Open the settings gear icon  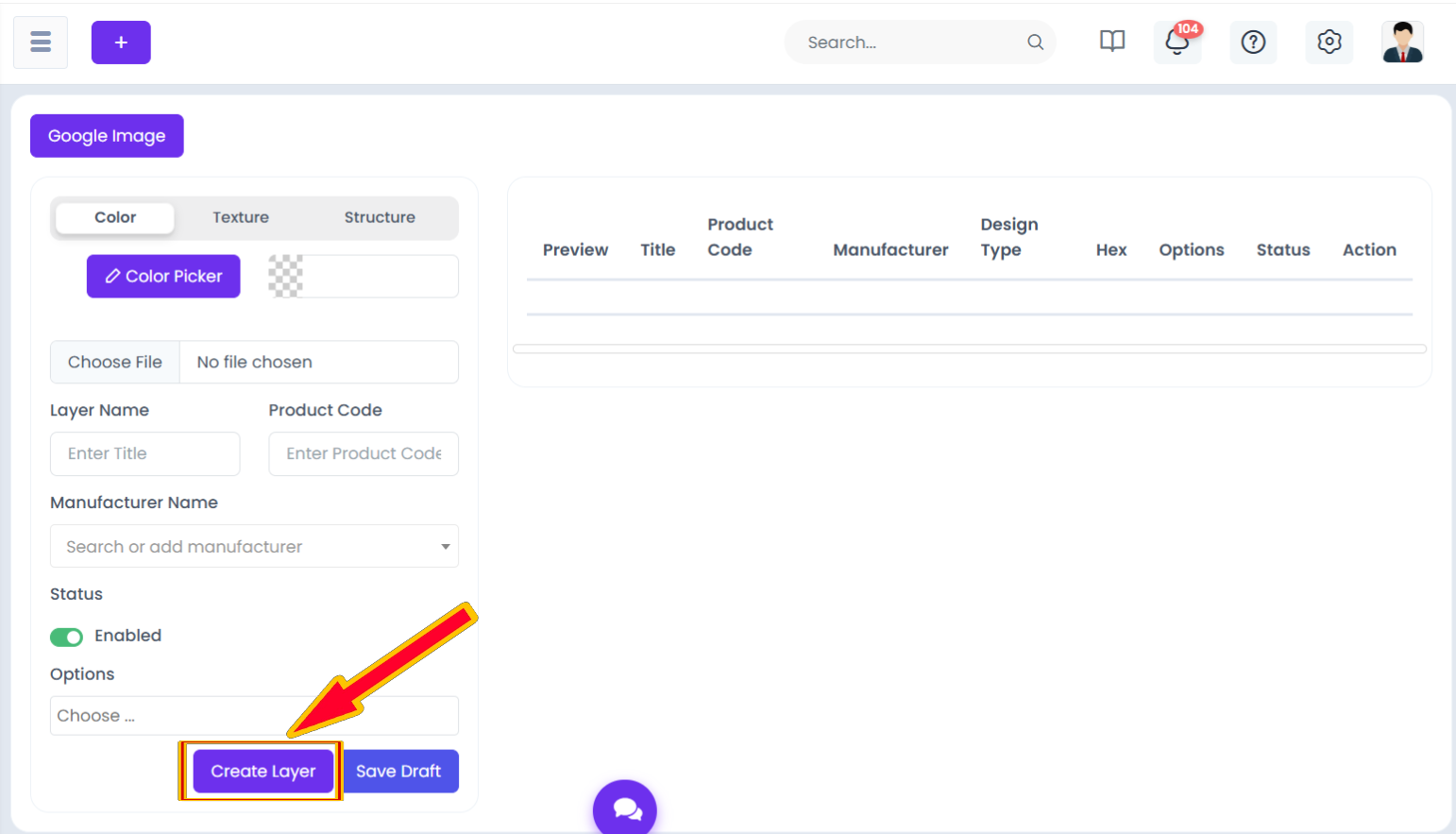click(x=1329, y=43)
